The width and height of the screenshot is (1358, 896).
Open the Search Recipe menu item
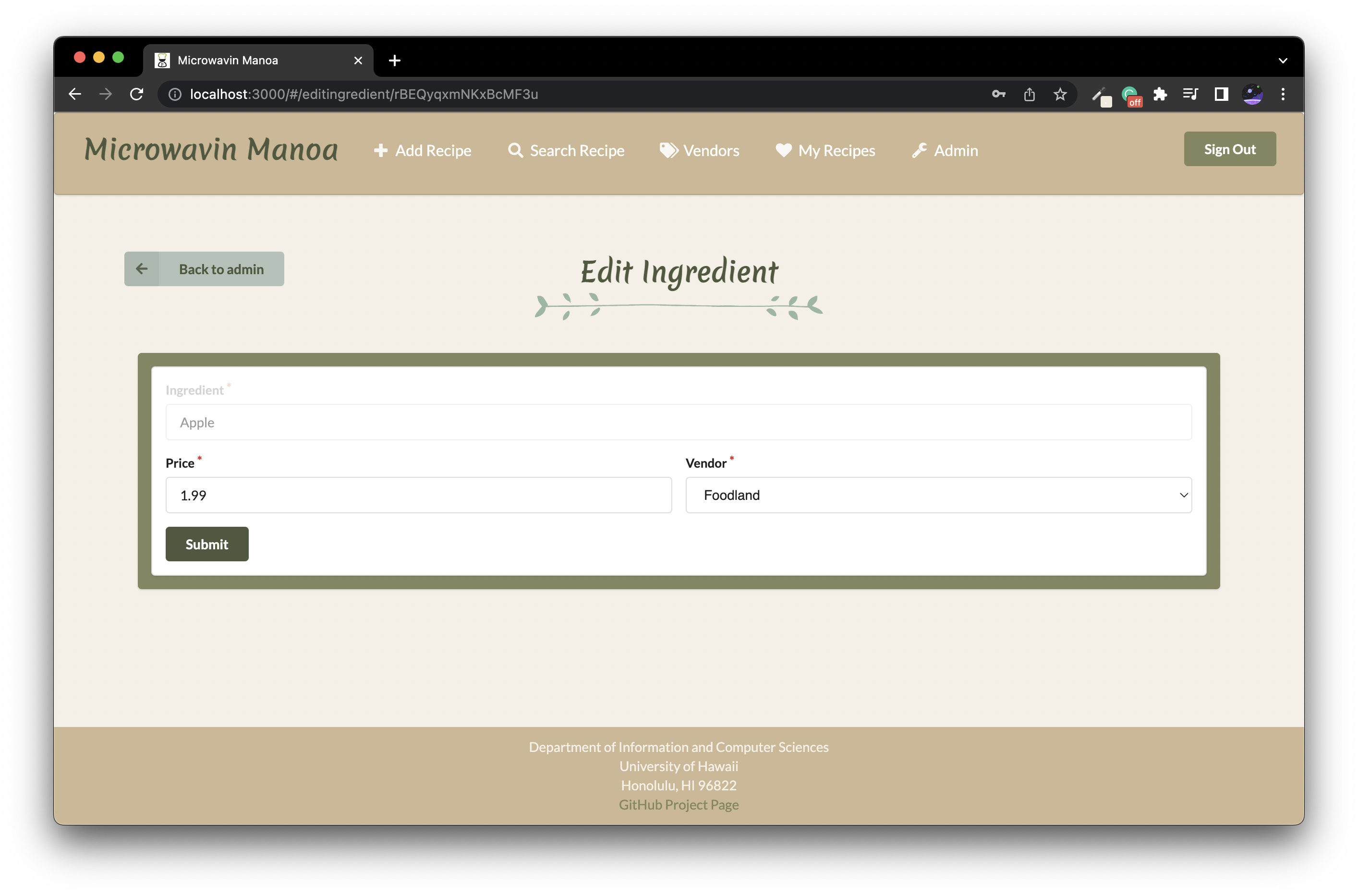point(566,149)
